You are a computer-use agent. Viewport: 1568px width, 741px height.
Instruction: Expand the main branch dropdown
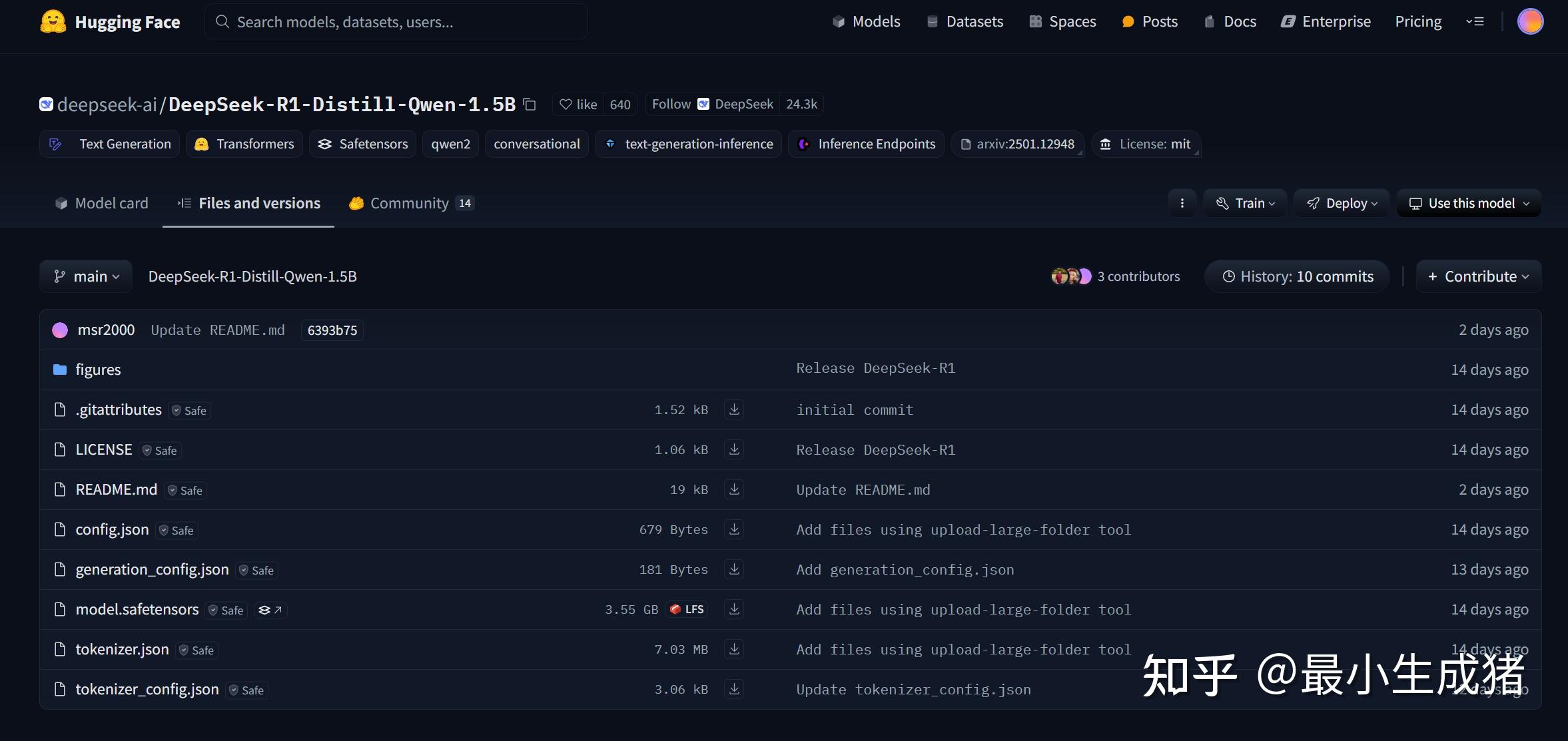click(87, 276)
